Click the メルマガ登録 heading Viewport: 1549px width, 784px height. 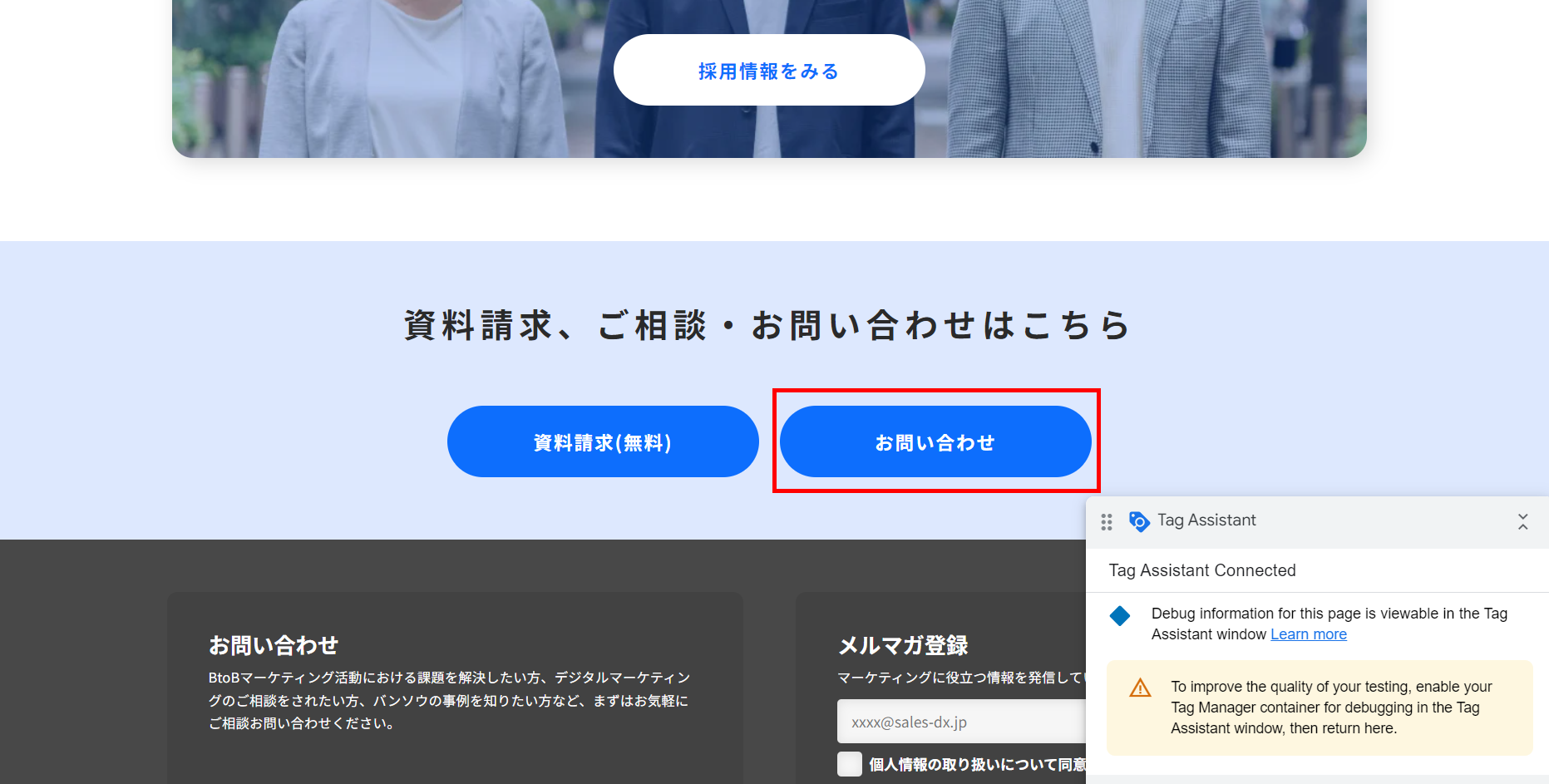tap(903, 645)
